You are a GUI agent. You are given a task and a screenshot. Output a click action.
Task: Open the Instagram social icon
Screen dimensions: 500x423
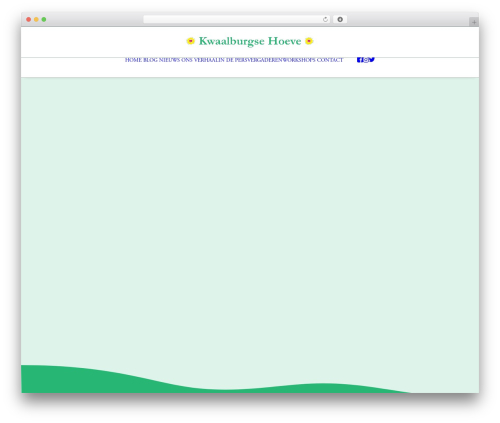click(x=366, y=60)
